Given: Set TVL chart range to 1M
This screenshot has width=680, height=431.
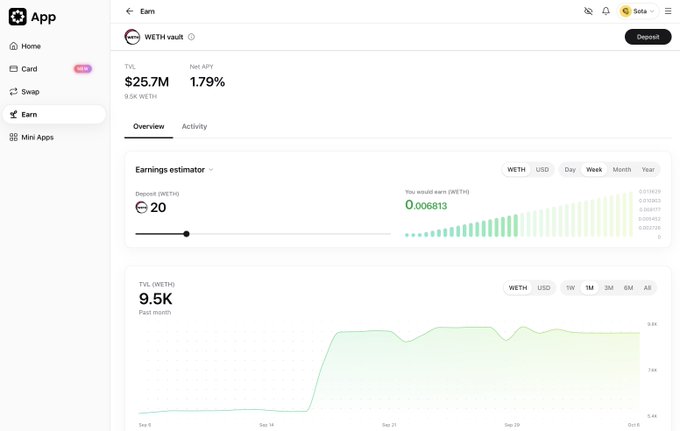Looking at the screenshot, I should (589, 288).
